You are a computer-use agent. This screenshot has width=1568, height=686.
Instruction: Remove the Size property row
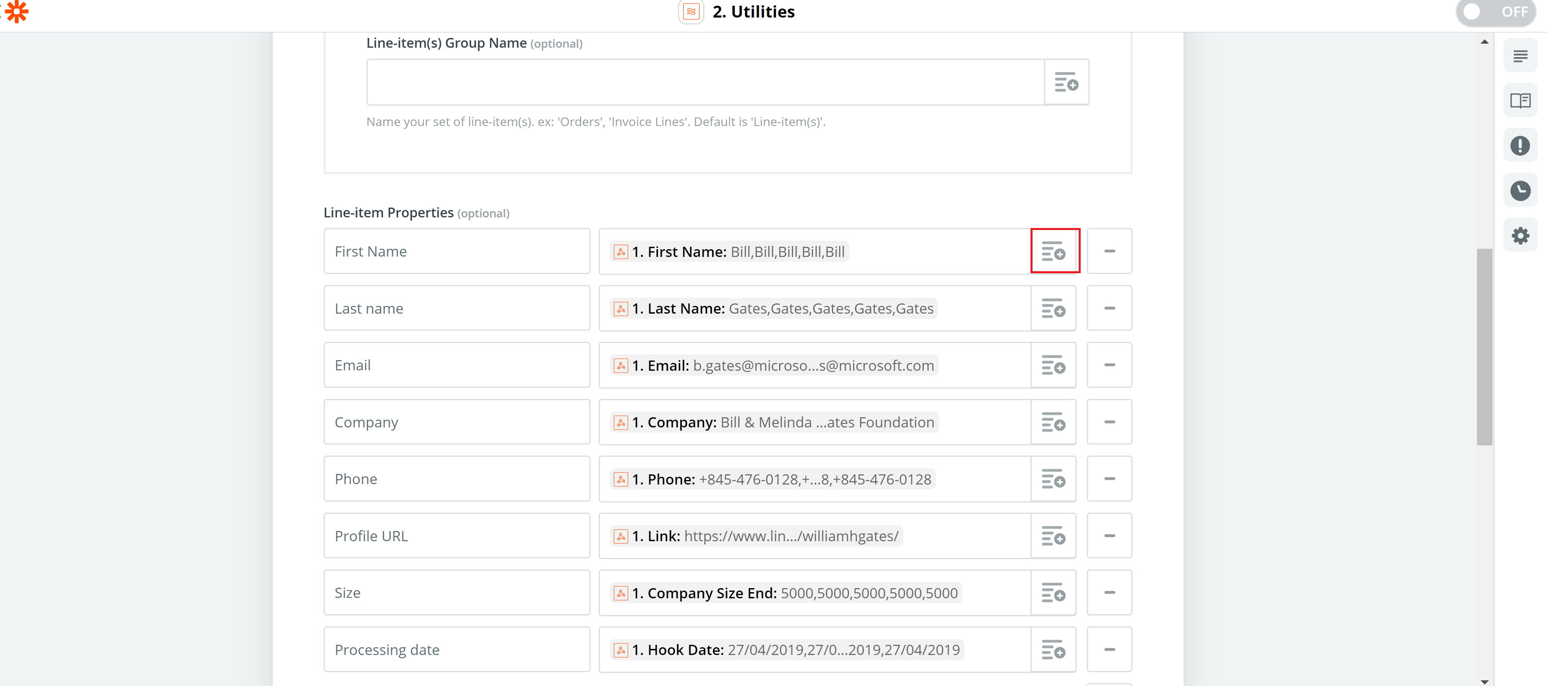point(1109,592)
